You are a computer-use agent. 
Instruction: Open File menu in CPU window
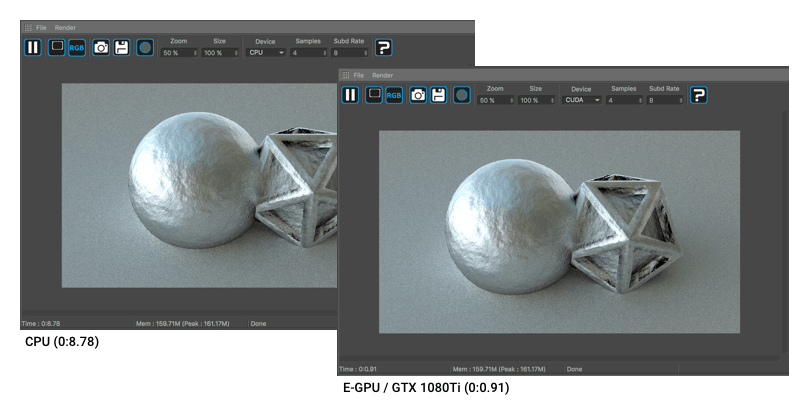pyautogui.click(x=41, y=27)
